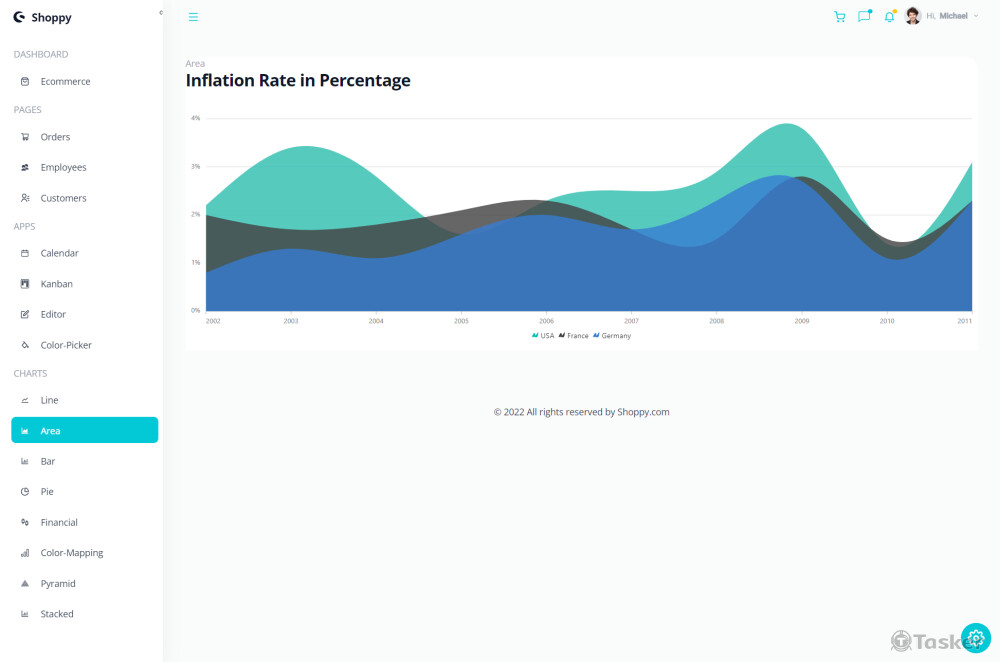Toggle the France series in legend

[x=573, y=336]
